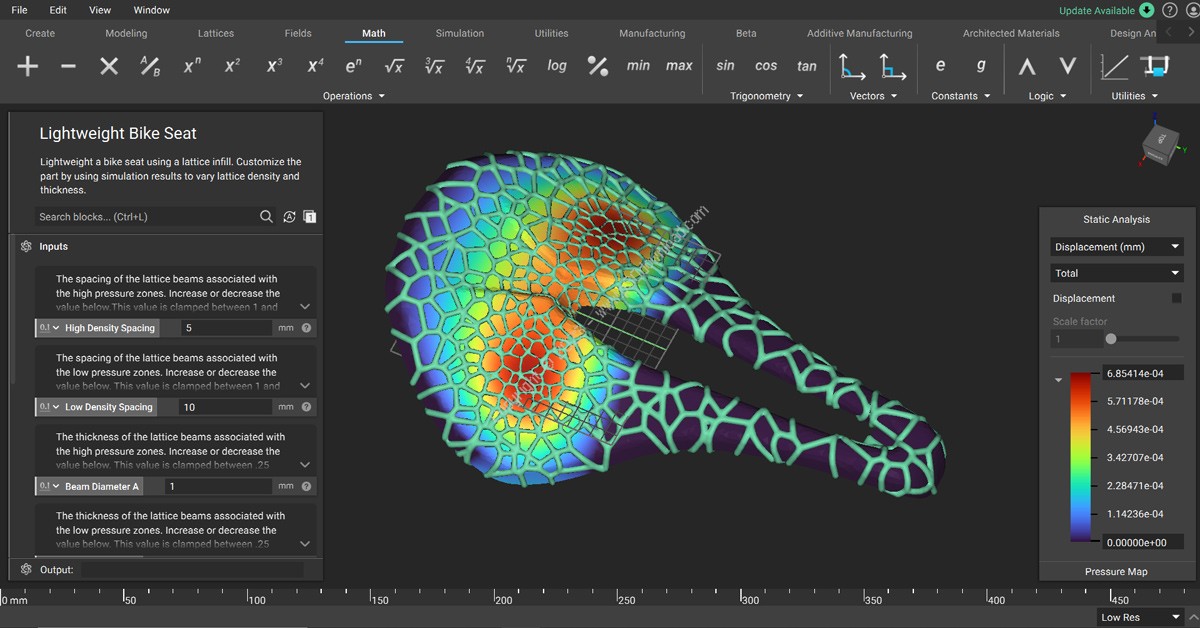Image resolution: width=1200 pixels, height=628 pixels.
Task: Select the x cubed icon
Action: click(274, 66)
